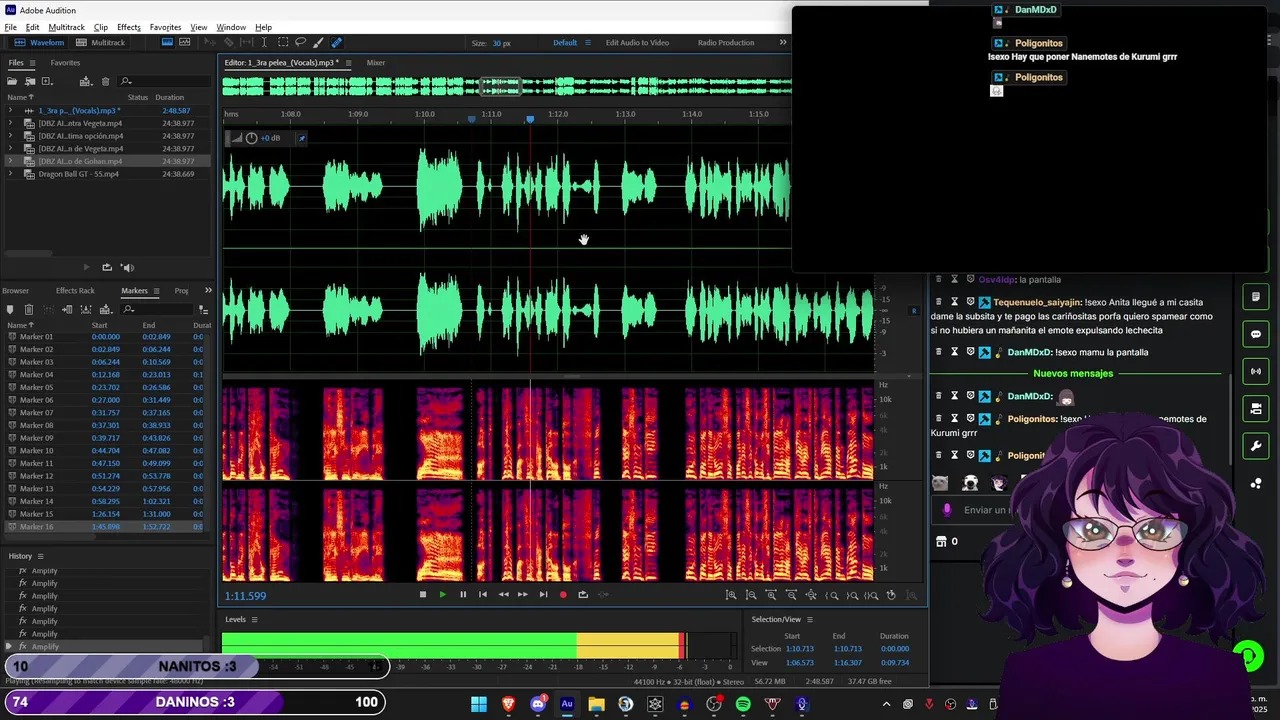Move playhead to next marker
1280x720 pixels.
[x=543, y=594]
